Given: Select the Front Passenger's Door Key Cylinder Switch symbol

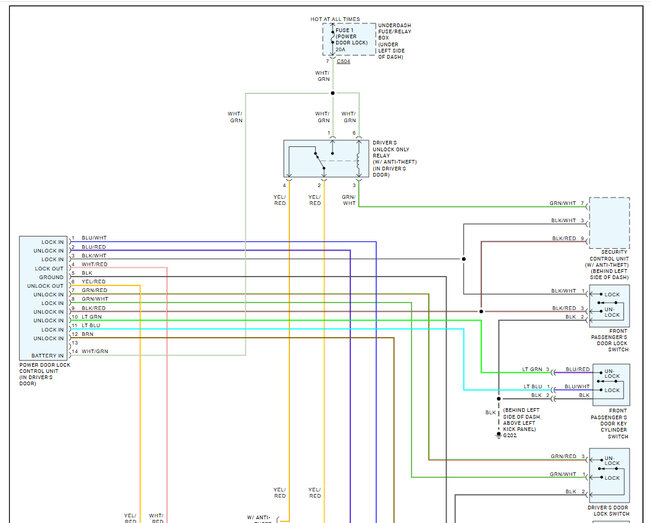Looking at the screenshot, I should pos(611,385).
